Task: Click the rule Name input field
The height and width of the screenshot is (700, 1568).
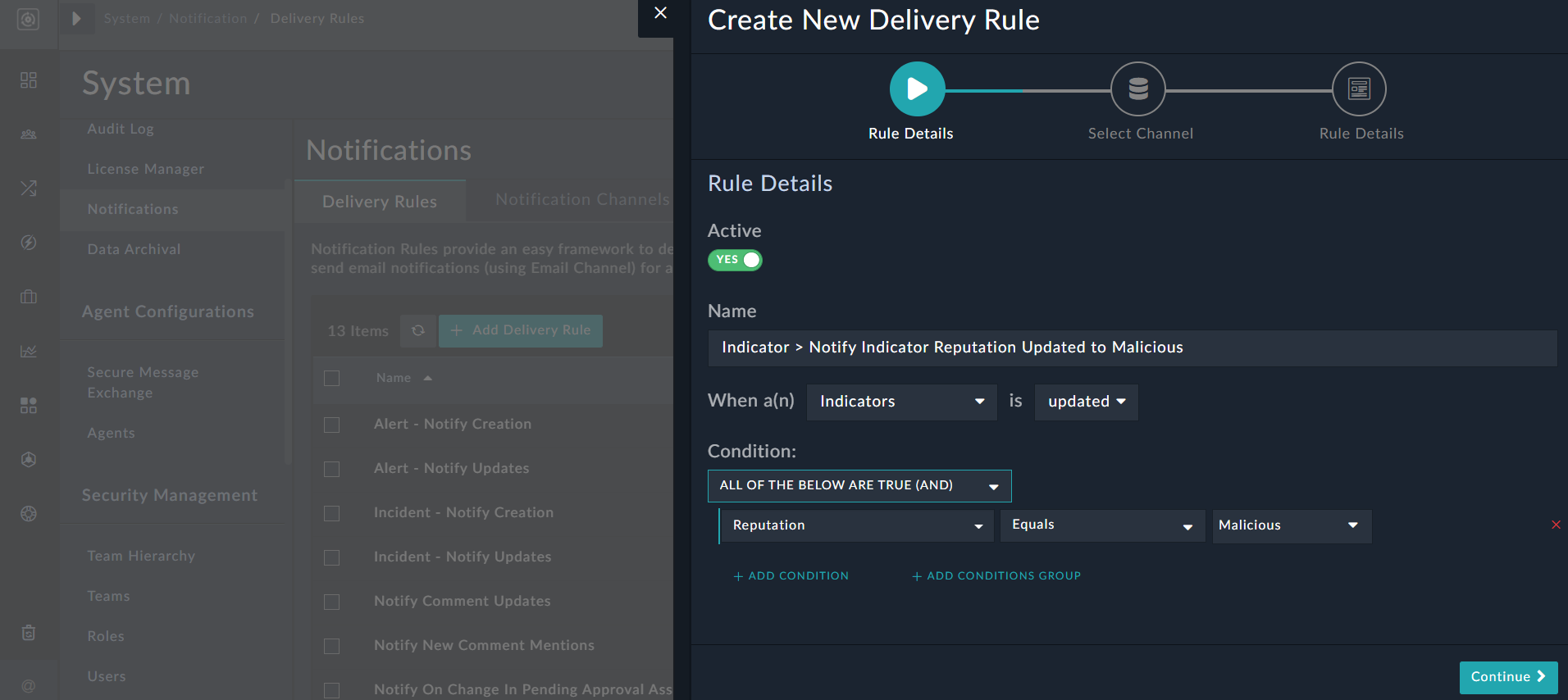Action: [x=1133, y=348]
